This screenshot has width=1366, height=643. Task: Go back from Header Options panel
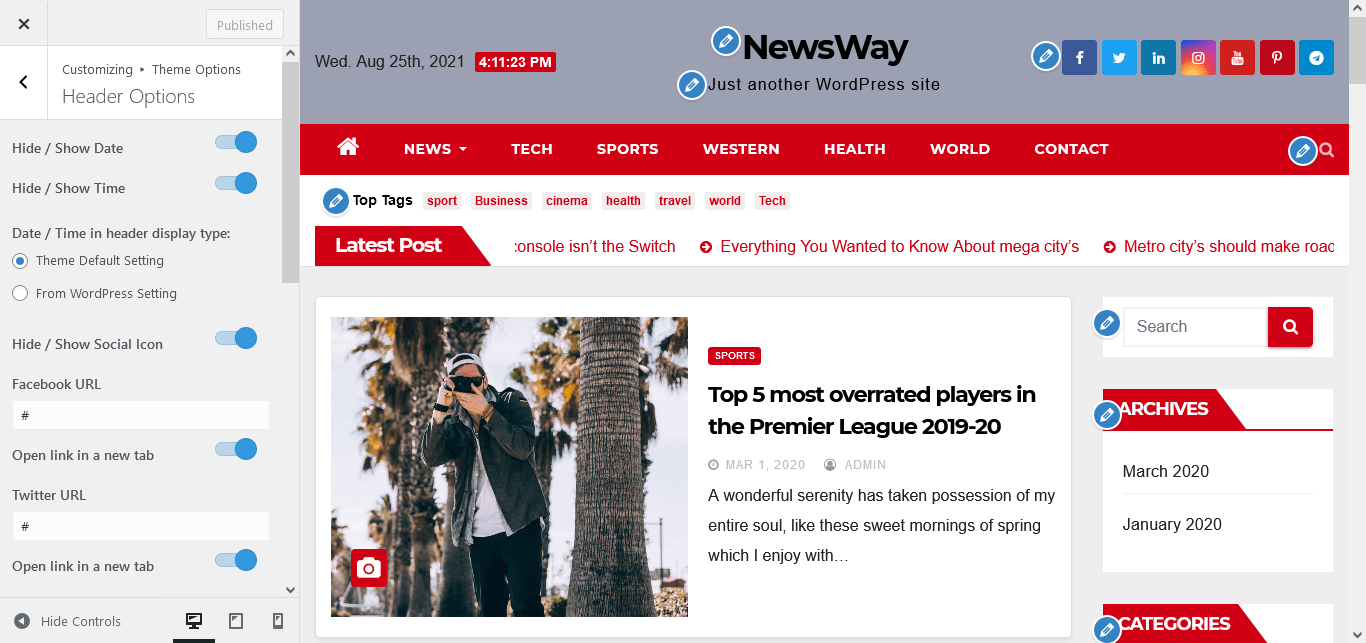(x=24, y=83)
